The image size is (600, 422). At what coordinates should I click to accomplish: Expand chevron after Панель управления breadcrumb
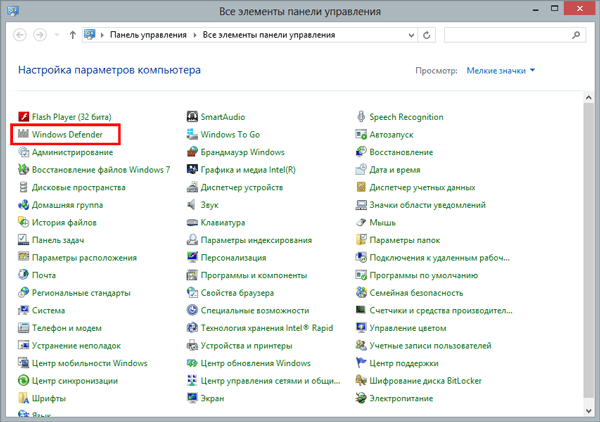(x=194, y=35)
